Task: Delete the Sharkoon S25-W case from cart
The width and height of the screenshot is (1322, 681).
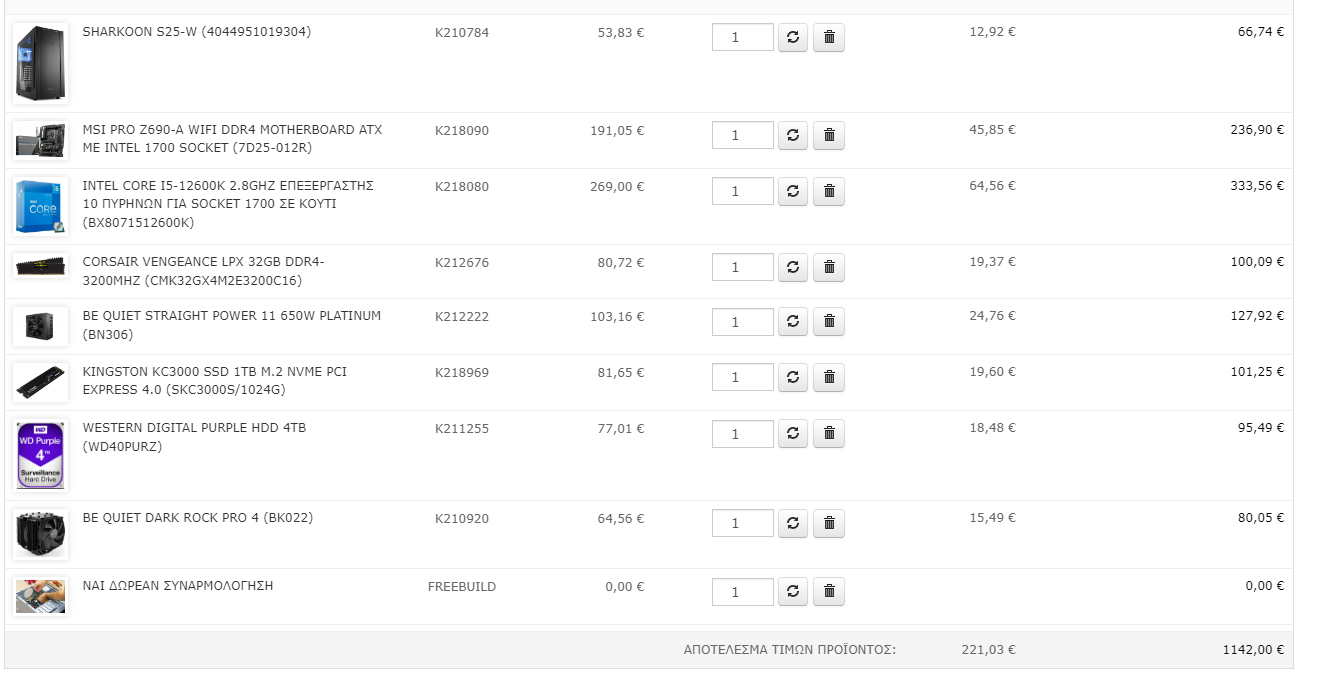Action: 829,38
